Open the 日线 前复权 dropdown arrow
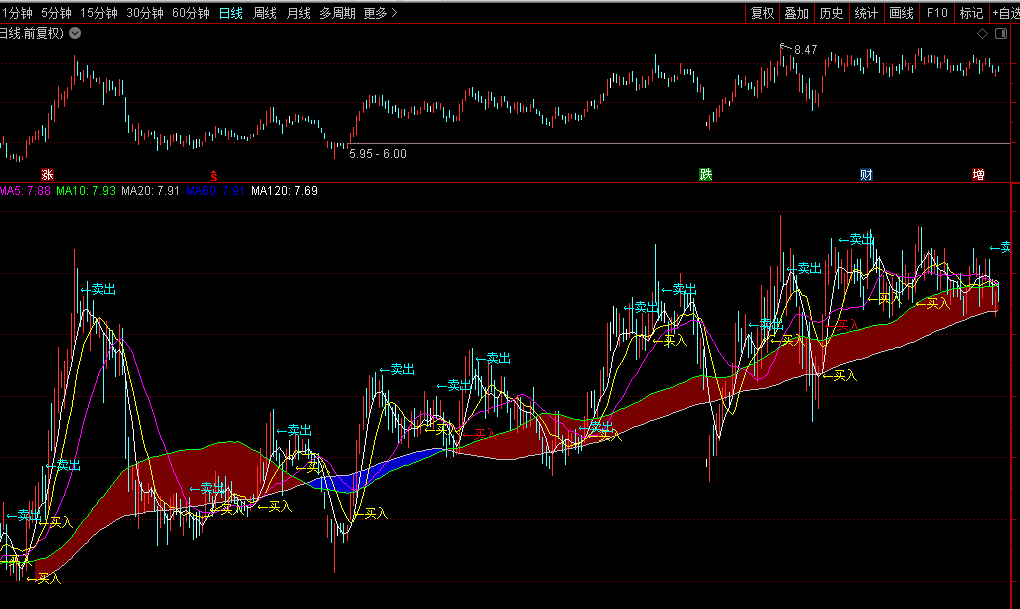The height and width of the screenshot is (609, 1020). [x=75, y=33]
